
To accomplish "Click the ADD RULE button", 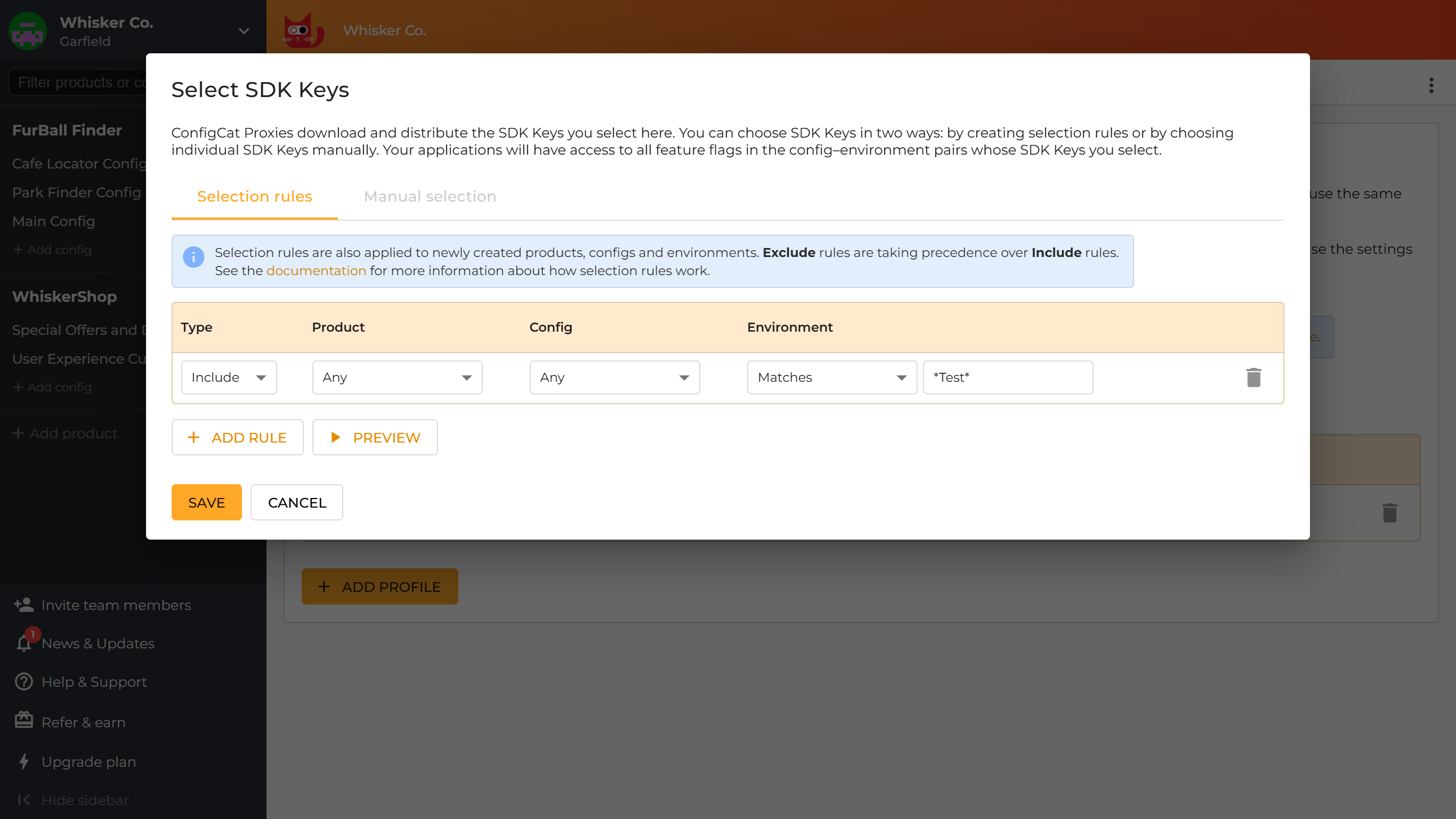I will [237, 437].
